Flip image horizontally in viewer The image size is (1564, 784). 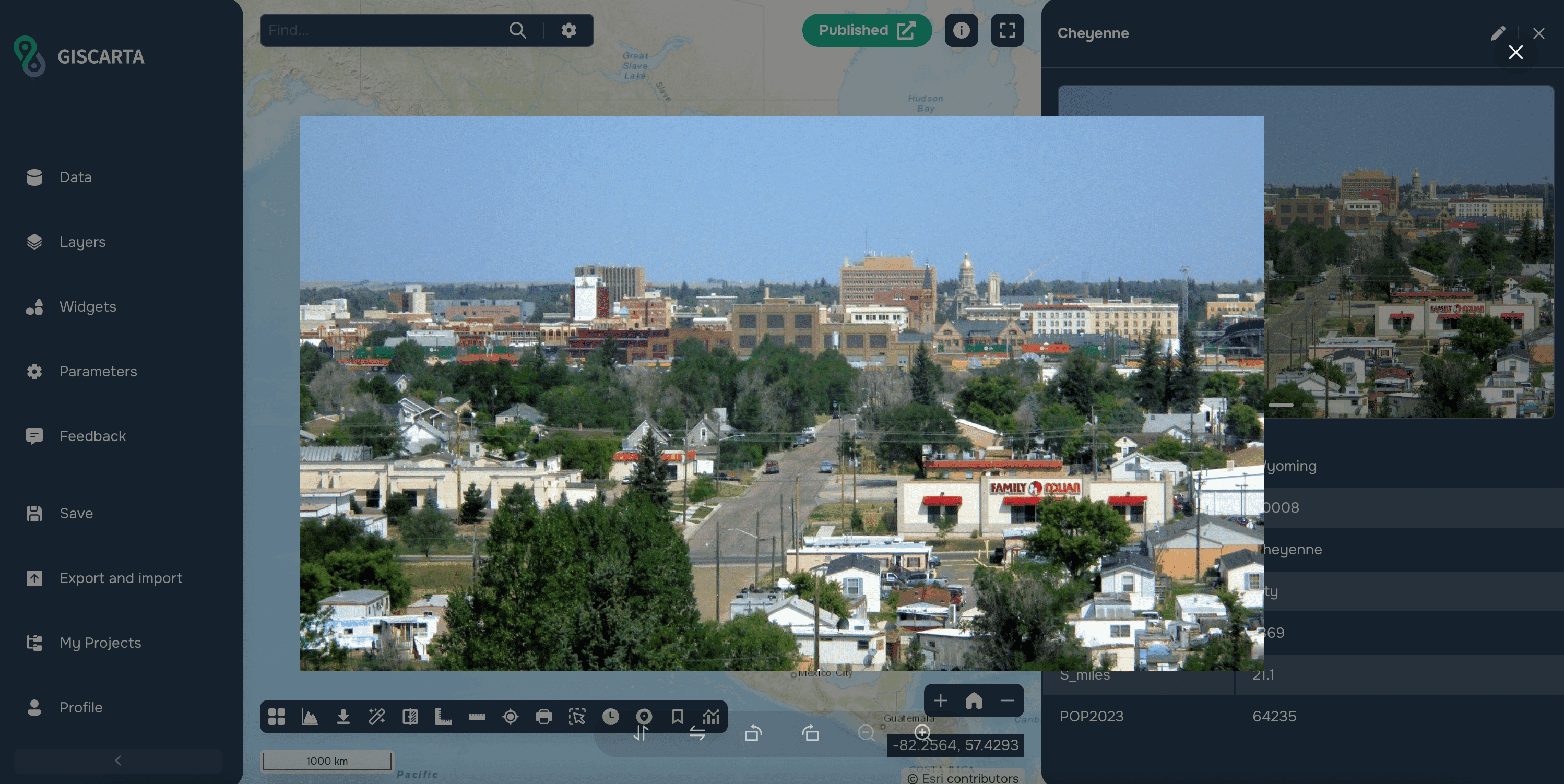tap(697, 733)
